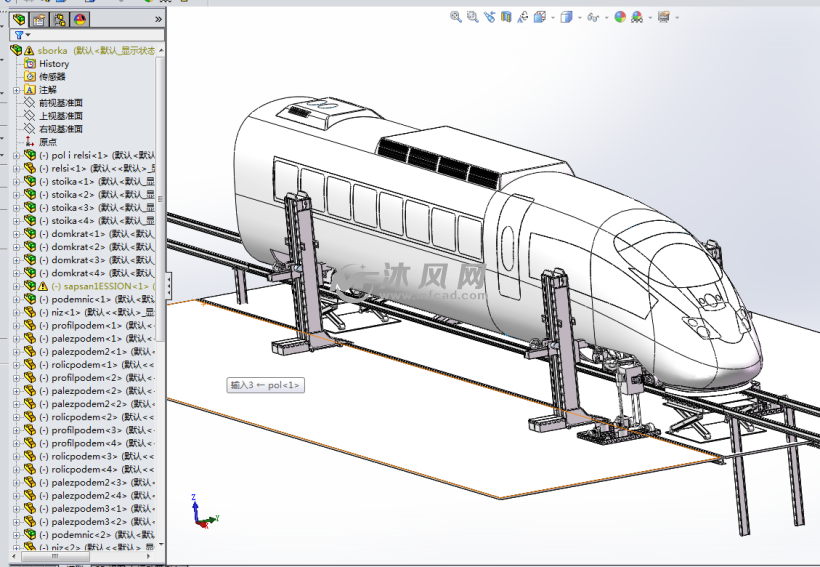Open the tree filter funnel dropdown

(21, 35)
